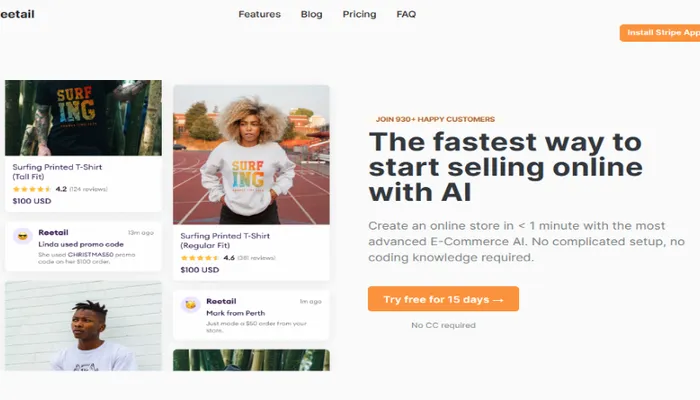
Task: Click the Tall Fit star rating
Action: tap(31, 189)
